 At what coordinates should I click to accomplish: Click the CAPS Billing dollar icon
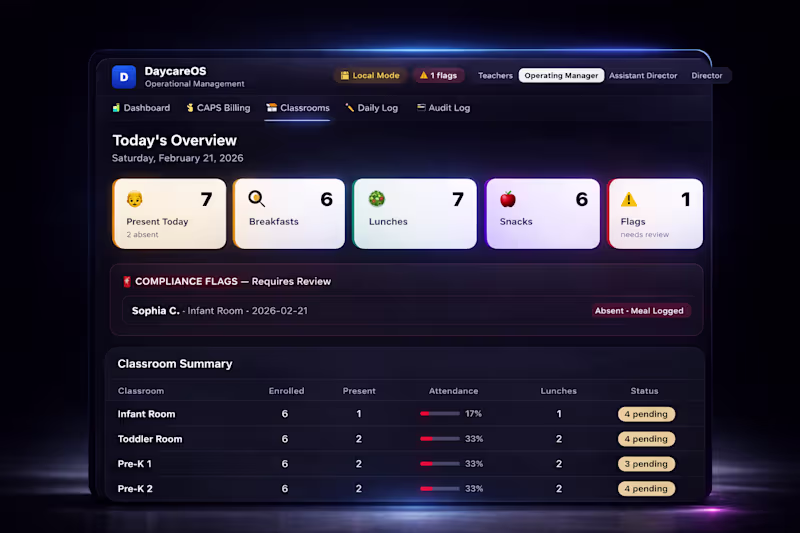pyautogui.click(x=190, y=108)
